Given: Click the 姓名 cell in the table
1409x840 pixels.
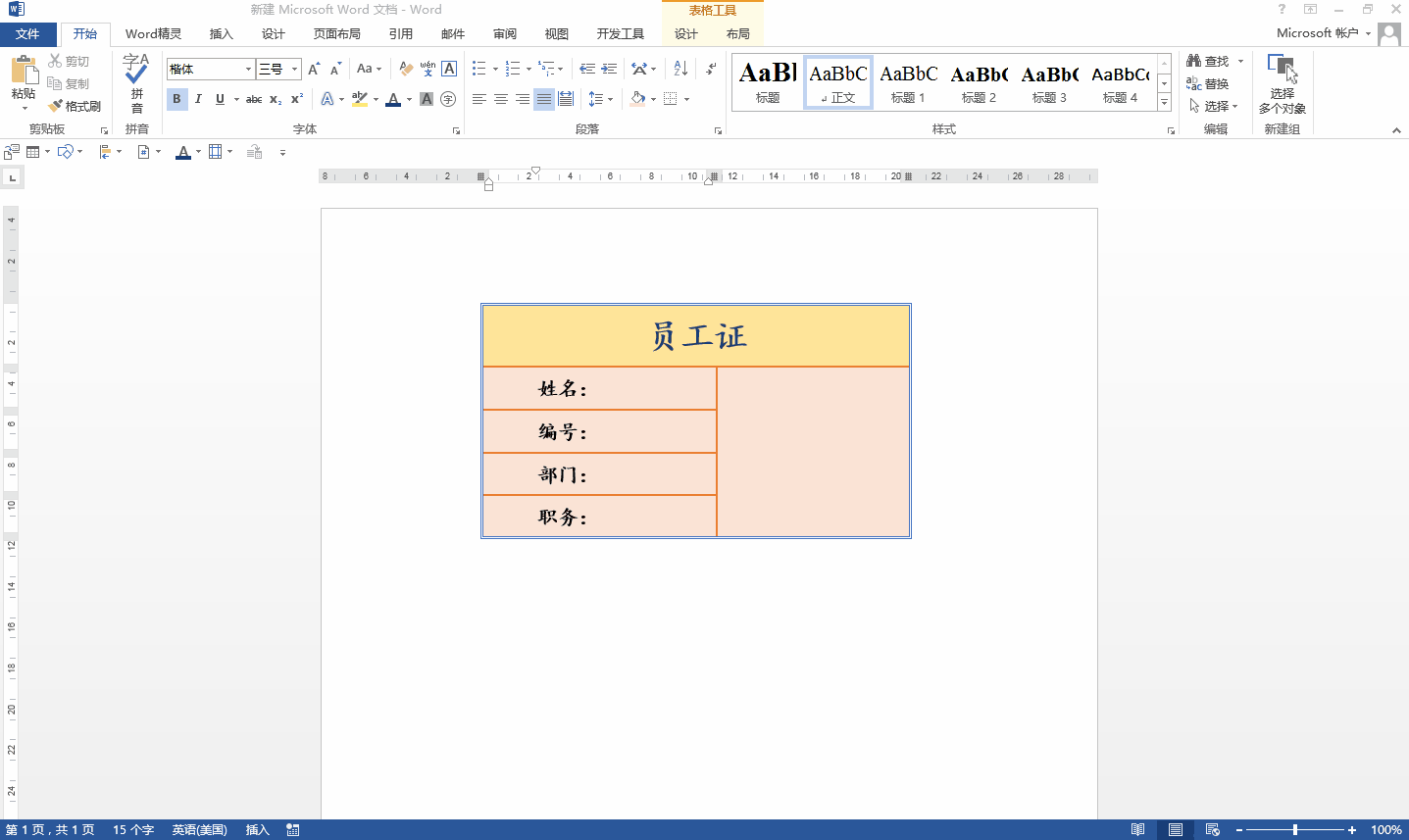Looking at the screenshot, I should (599, 389).
